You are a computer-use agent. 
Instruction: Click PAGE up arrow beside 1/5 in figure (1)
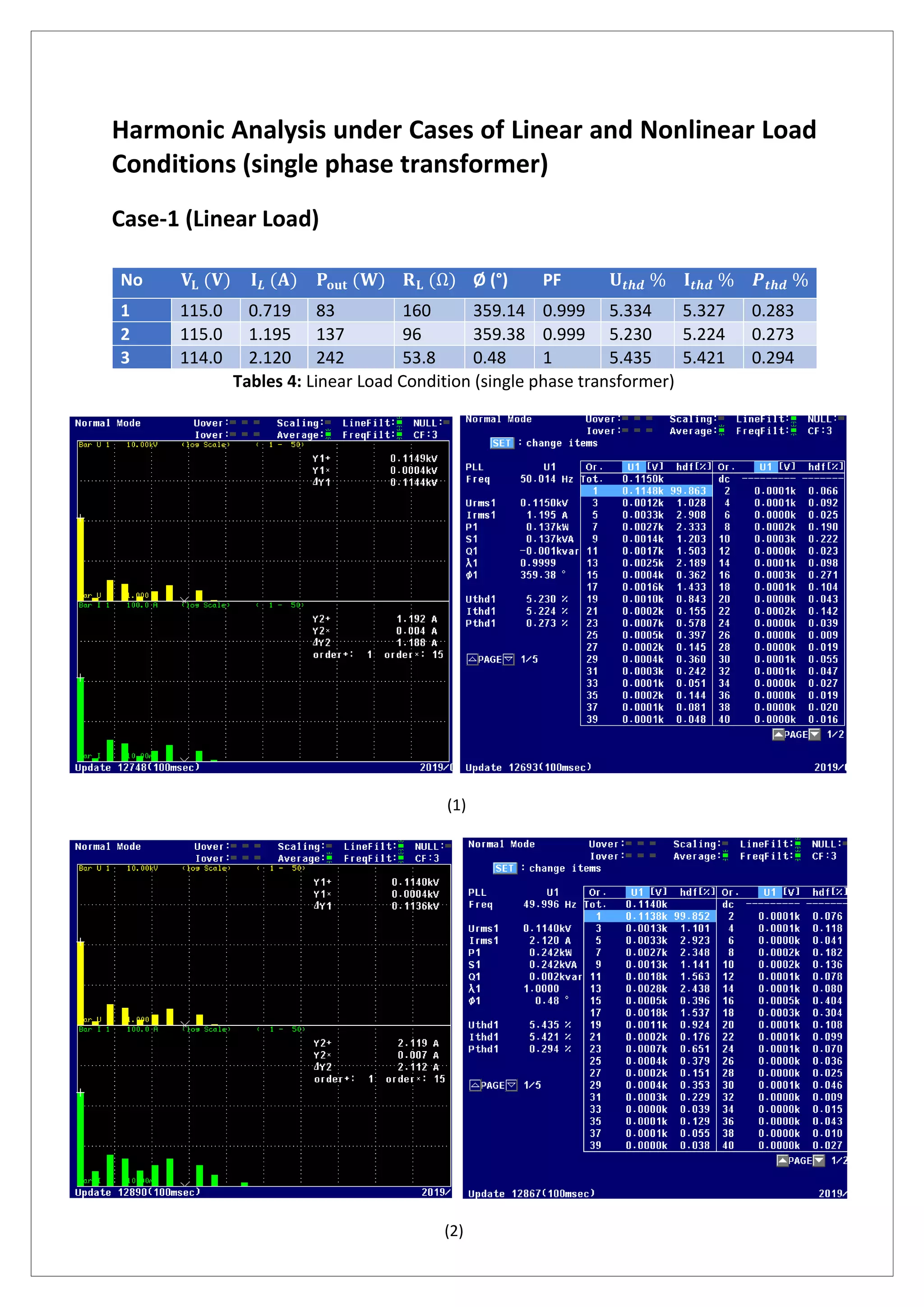(x=472, y=659)
